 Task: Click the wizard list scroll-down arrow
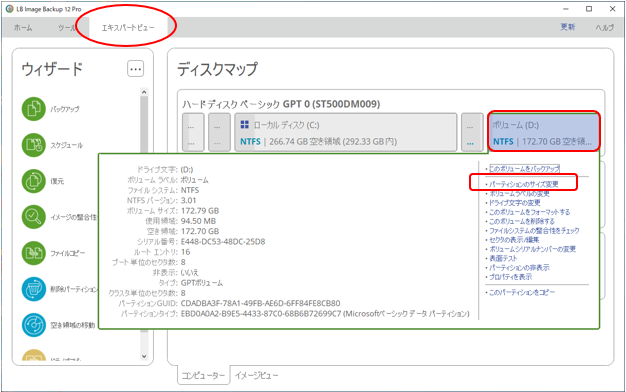click(x=144, y=356)
